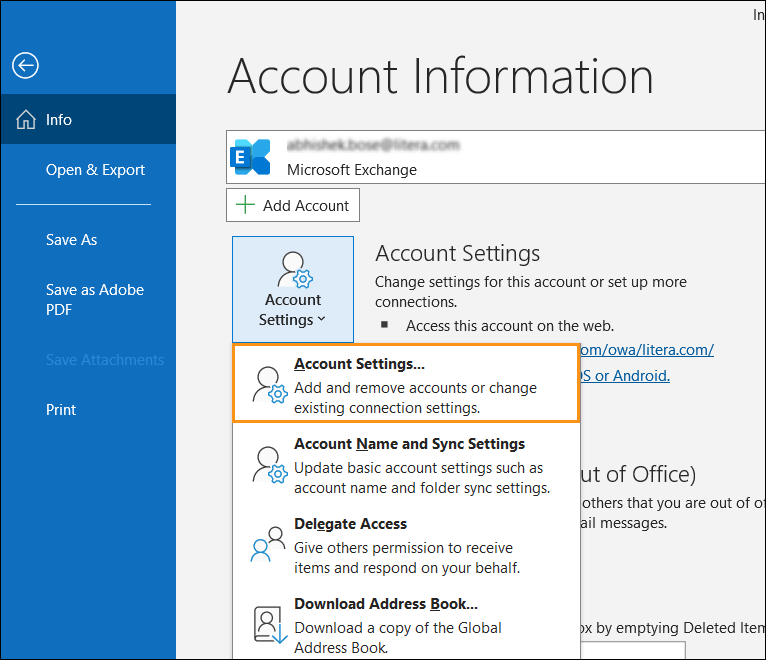The width and height of the screenshot is (766, 660).
Task: Choose Delegate Access from the menu
Action: [406, 545]
